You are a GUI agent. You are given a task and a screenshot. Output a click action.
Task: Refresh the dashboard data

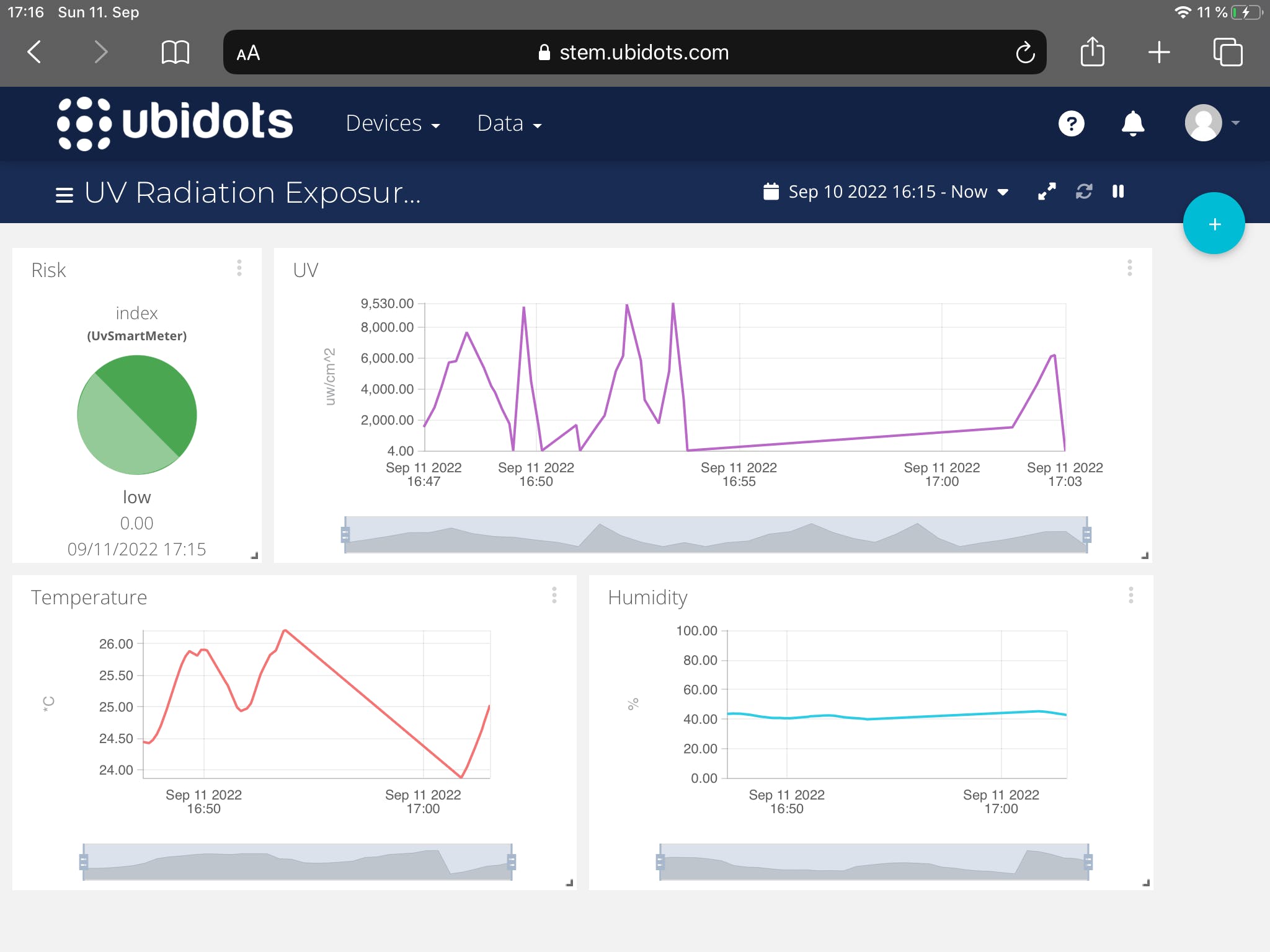[x=1084, y=192]
